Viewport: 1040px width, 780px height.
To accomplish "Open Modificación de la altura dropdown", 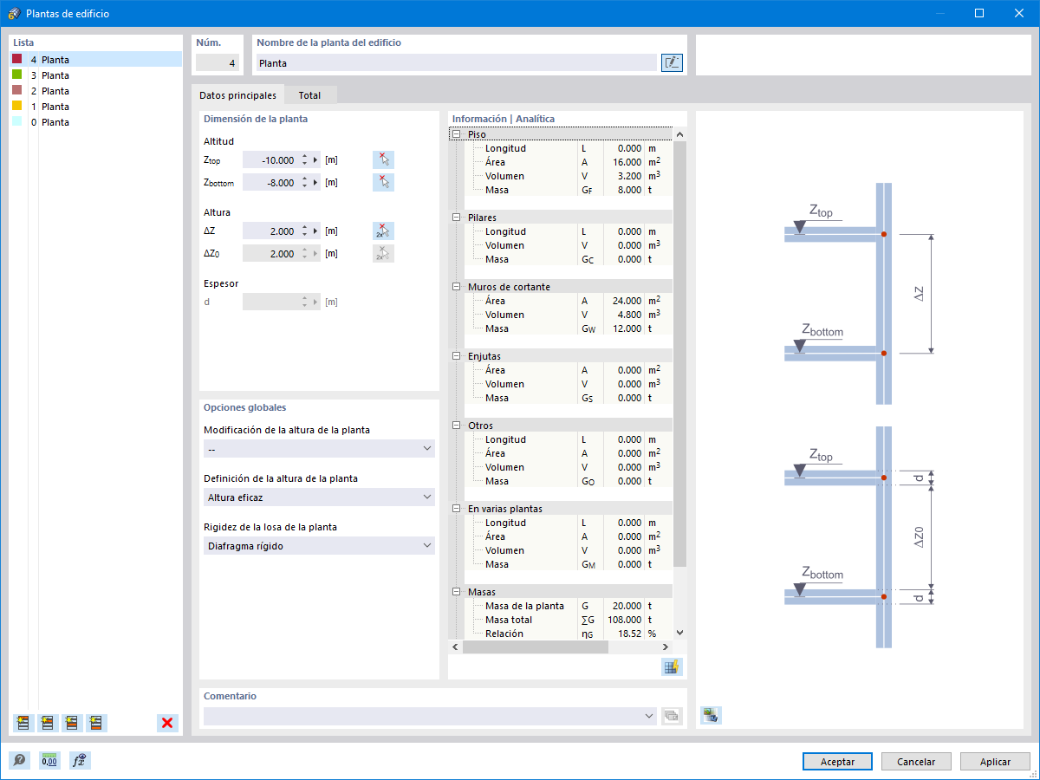I will pos(319,449).
